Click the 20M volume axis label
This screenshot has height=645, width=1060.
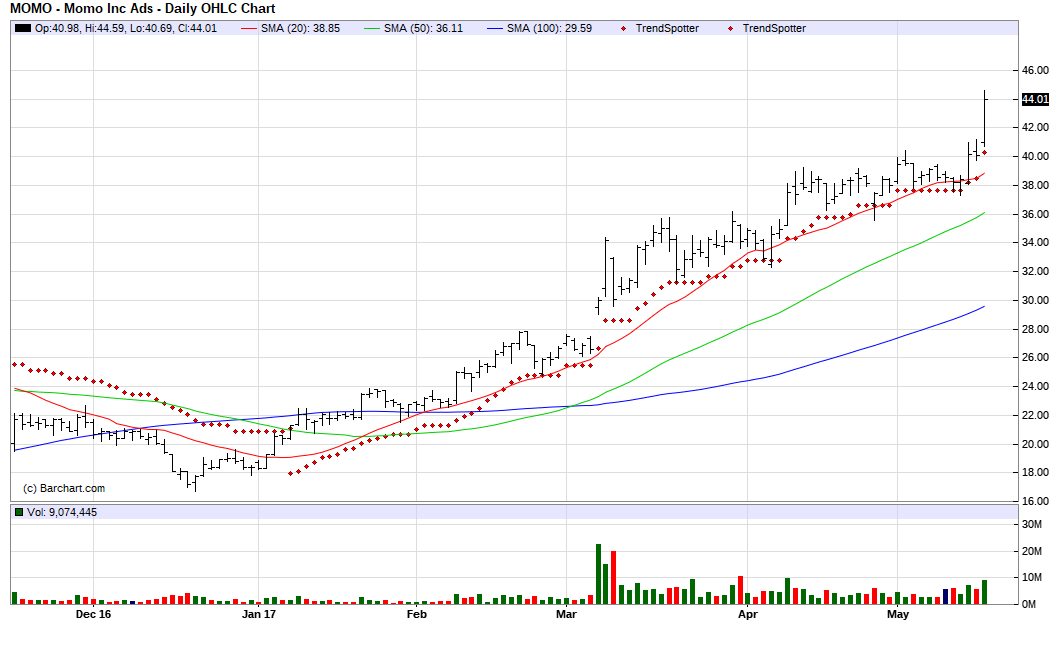tap(1032, 552)
